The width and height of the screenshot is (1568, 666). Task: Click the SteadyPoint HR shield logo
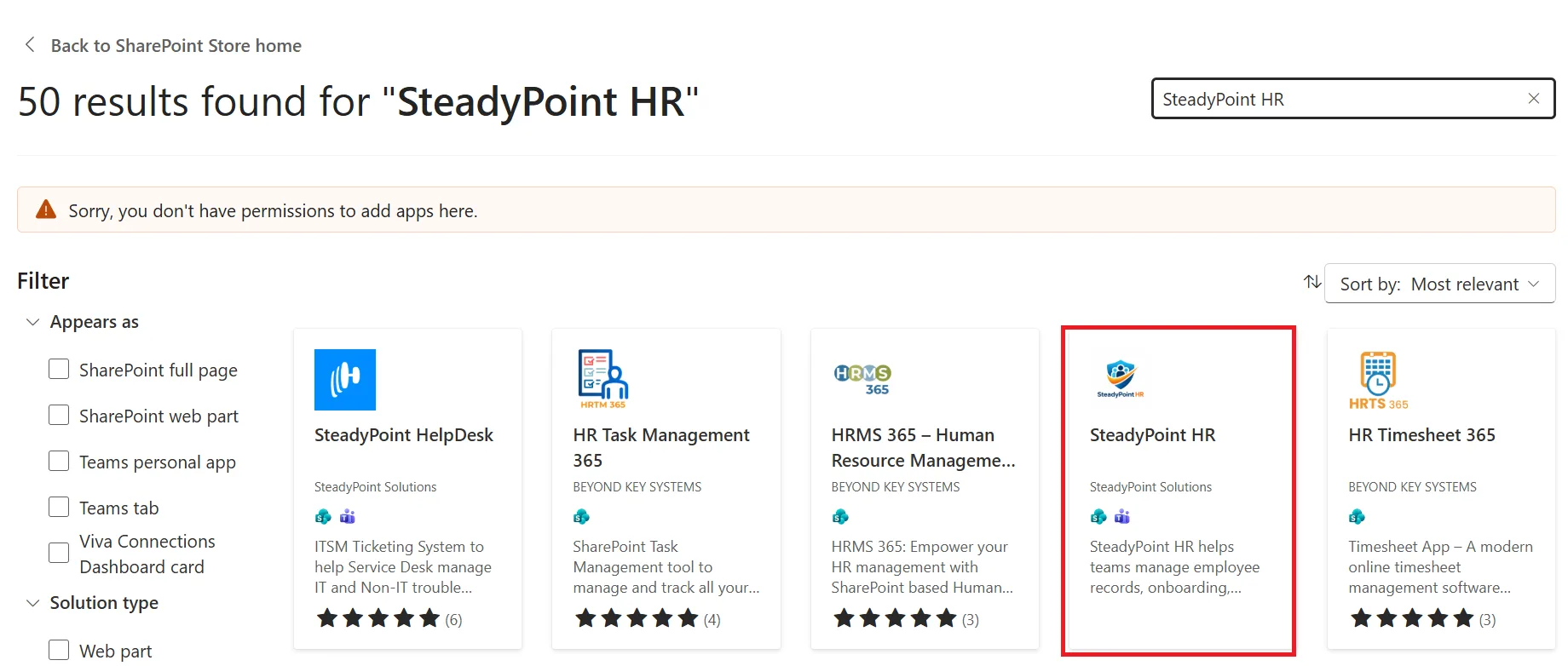pos(1121,379)
